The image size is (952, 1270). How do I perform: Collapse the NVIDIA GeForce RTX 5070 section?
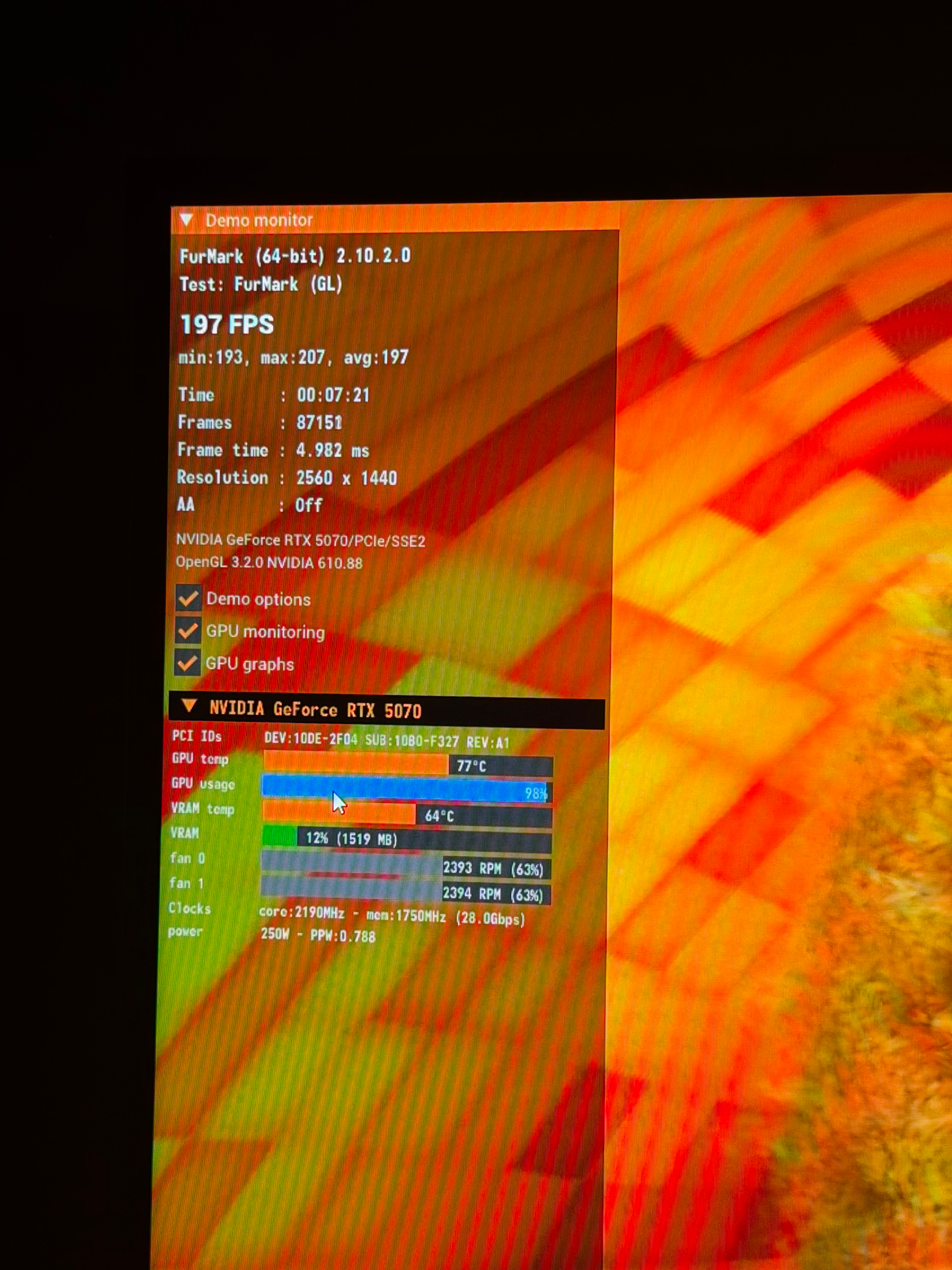pyautogui.click(x=189, y=706)
